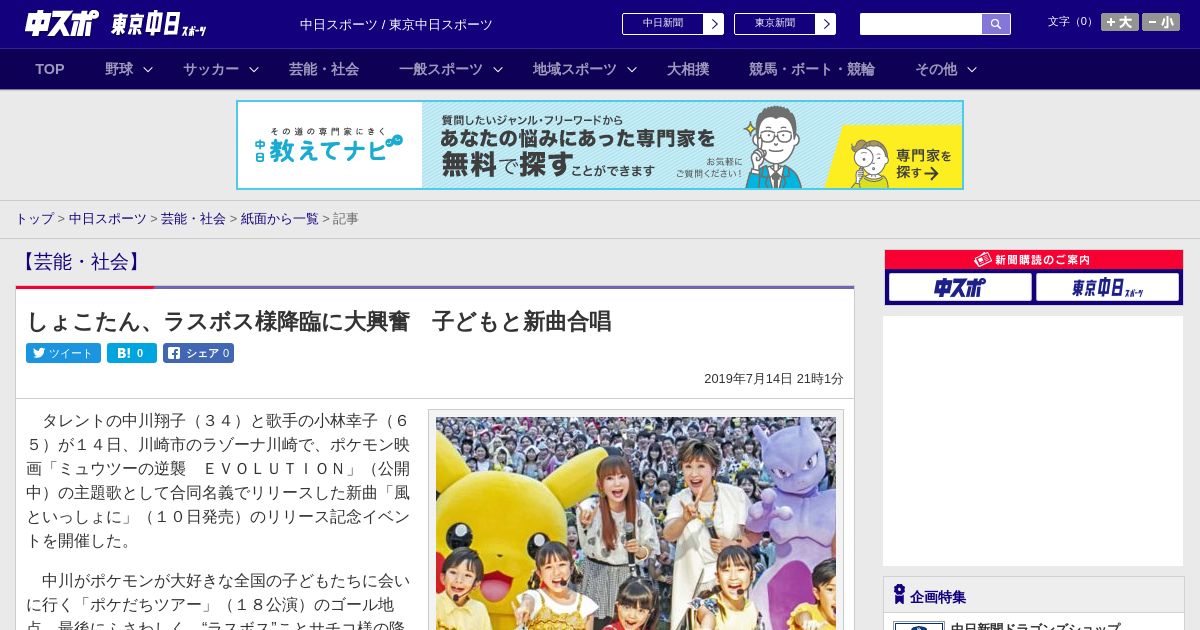Expand the 一般スポーツ dropdown chevron
This screenshot has height=630, width=1200.
pyautogui.click(x=498, y=69)
